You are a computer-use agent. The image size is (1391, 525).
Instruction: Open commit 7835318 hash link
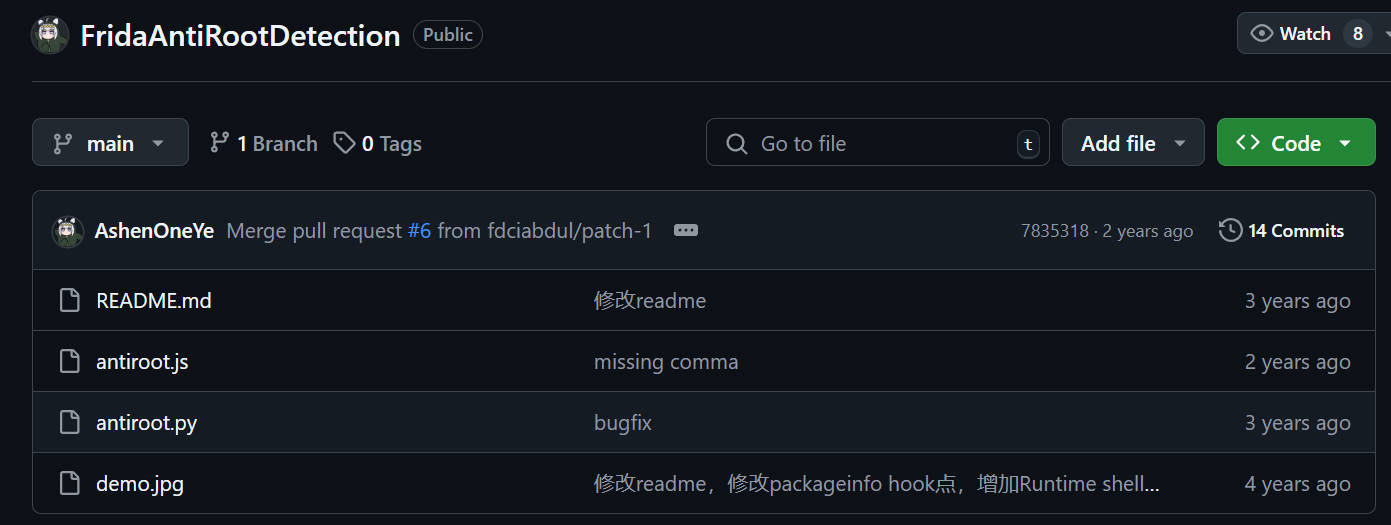tap(1054, 231)
